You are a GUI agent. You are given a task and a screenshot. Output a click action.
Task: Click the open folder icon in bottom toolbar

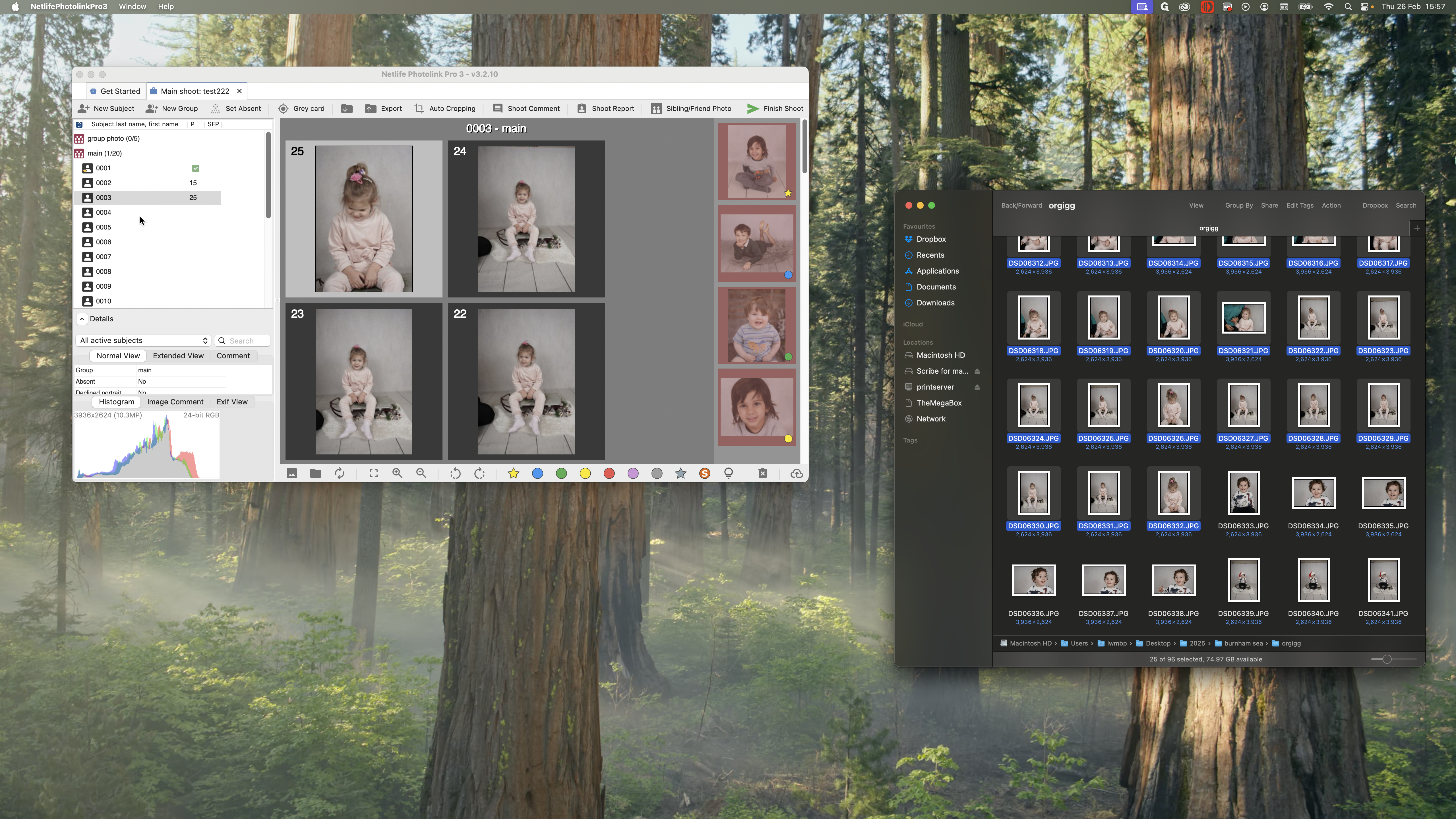click(x=315, y=473)
